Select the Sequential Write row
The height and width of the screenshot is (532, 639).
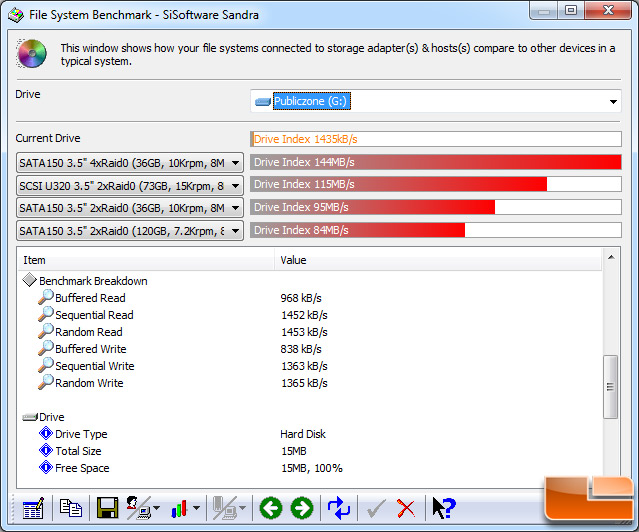coord(310,366)
